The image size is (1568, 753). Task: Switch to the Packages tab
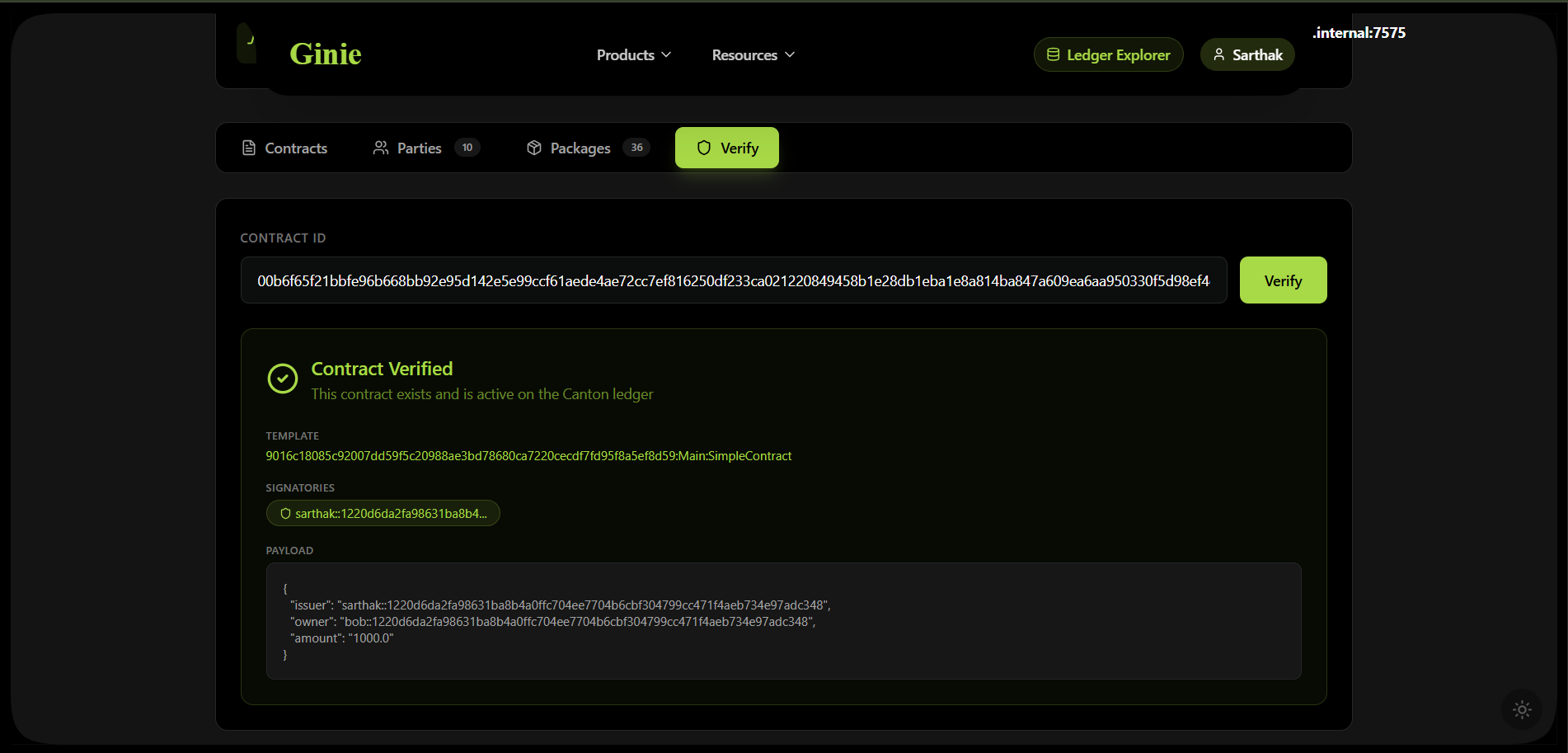[588, 148]
